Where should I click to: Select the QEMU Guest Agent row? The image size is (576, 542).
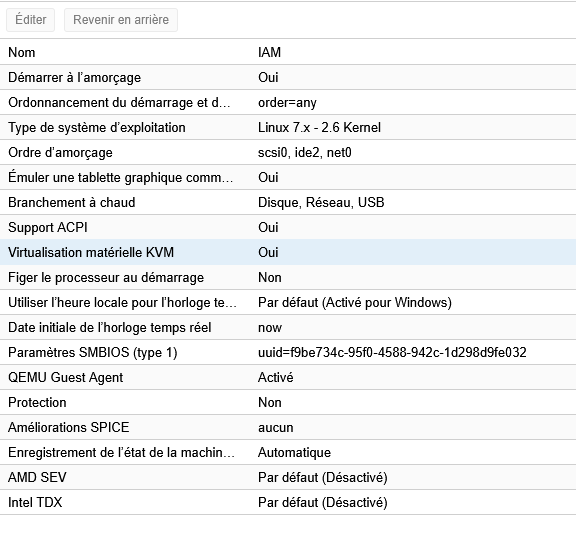tap(288, 377)
